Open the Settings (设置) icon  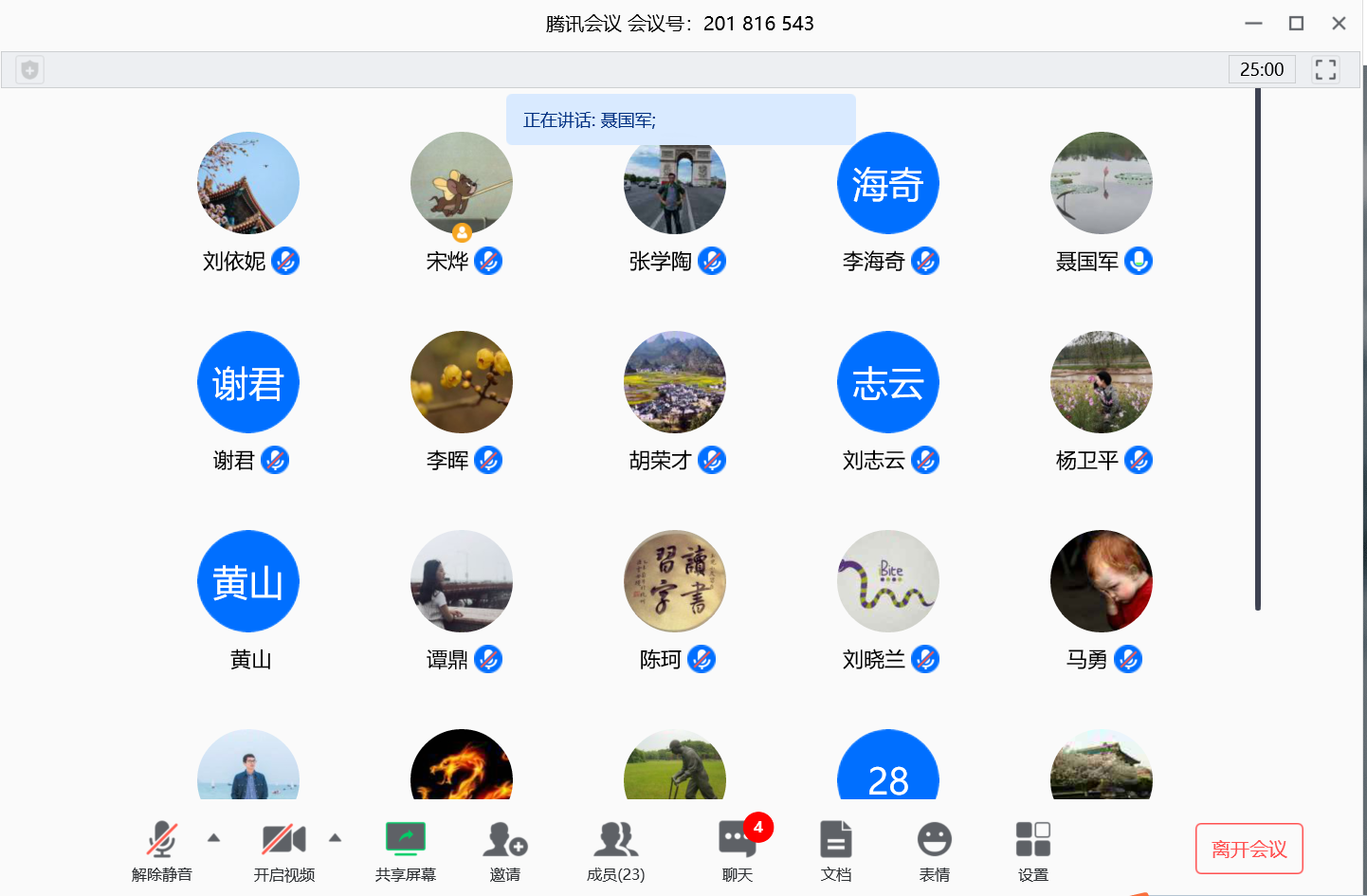[x=1032, y=841]
